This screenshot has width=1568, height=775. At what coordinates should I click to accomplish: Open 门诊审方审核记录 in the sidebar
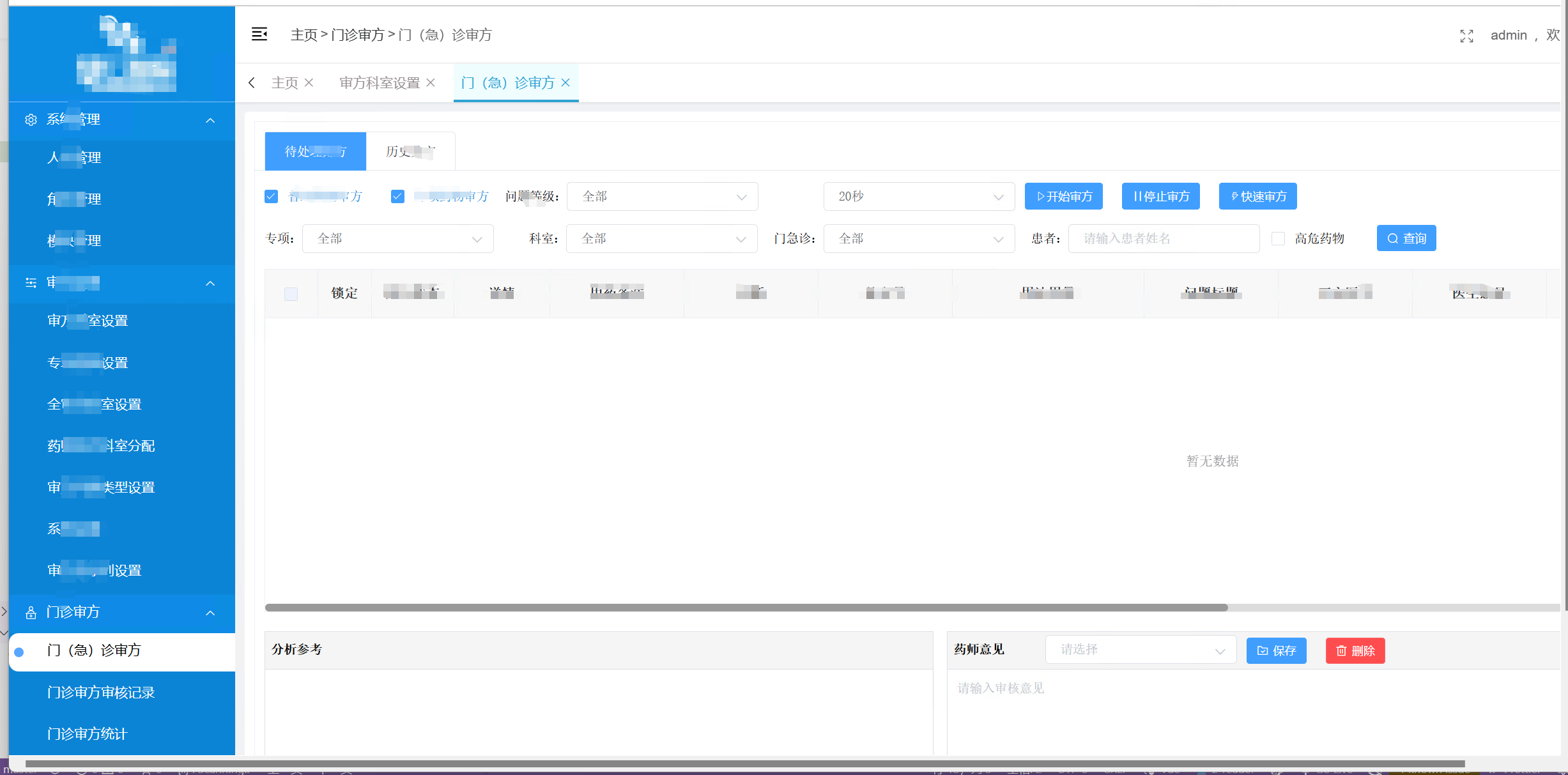(122, 693)
